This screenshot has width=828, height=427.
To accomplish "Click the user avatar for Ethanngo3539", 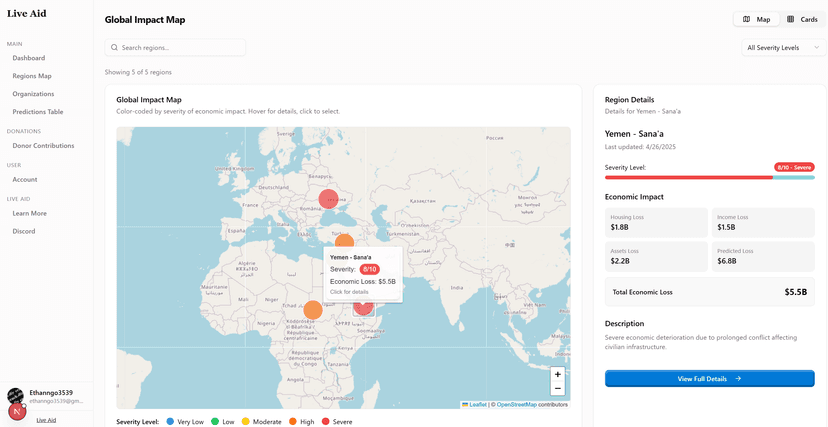I will pos(15,396).
